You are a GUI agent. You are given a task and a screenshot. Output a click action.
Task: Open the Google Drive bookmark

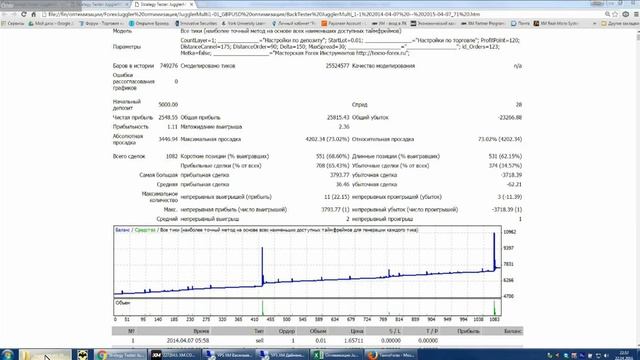(x=50, y=24)
